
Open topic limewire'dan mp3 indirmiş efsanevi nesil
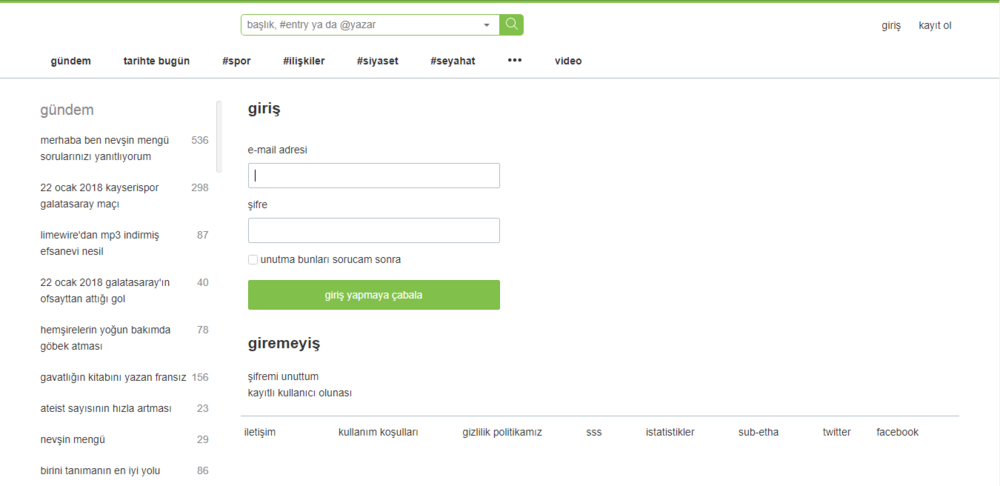(100, 243)
